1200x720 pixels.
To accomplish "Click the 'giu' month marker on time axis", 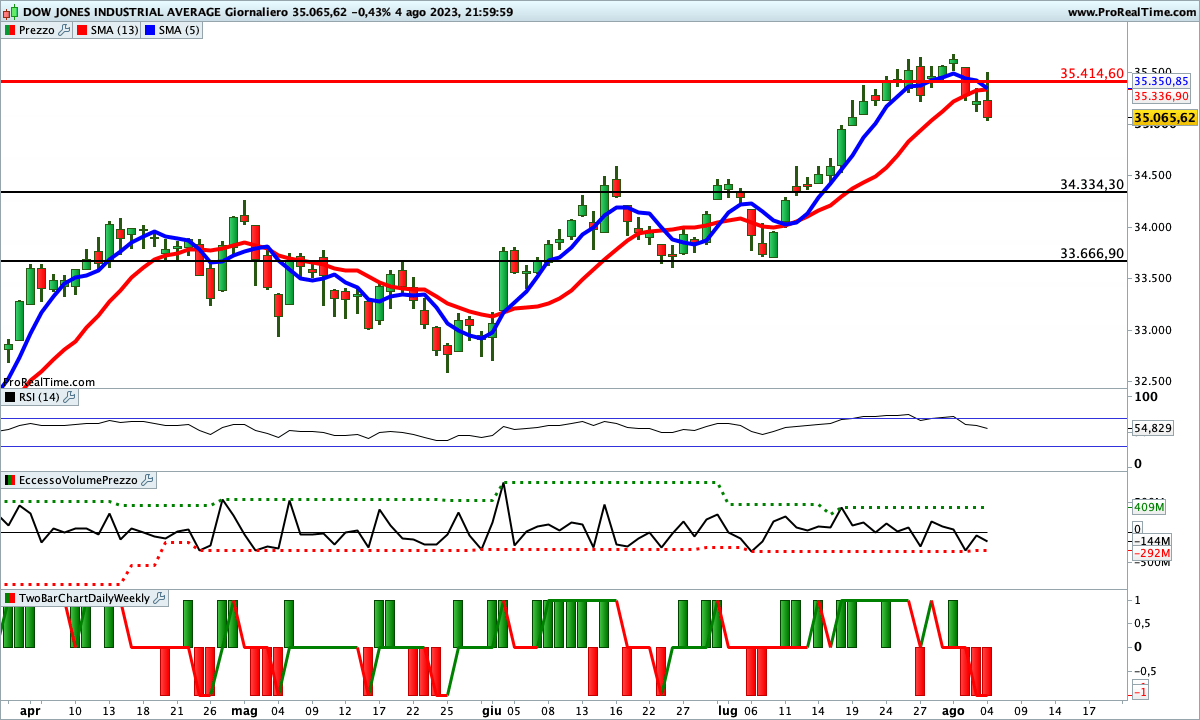I will click(491, 711).
